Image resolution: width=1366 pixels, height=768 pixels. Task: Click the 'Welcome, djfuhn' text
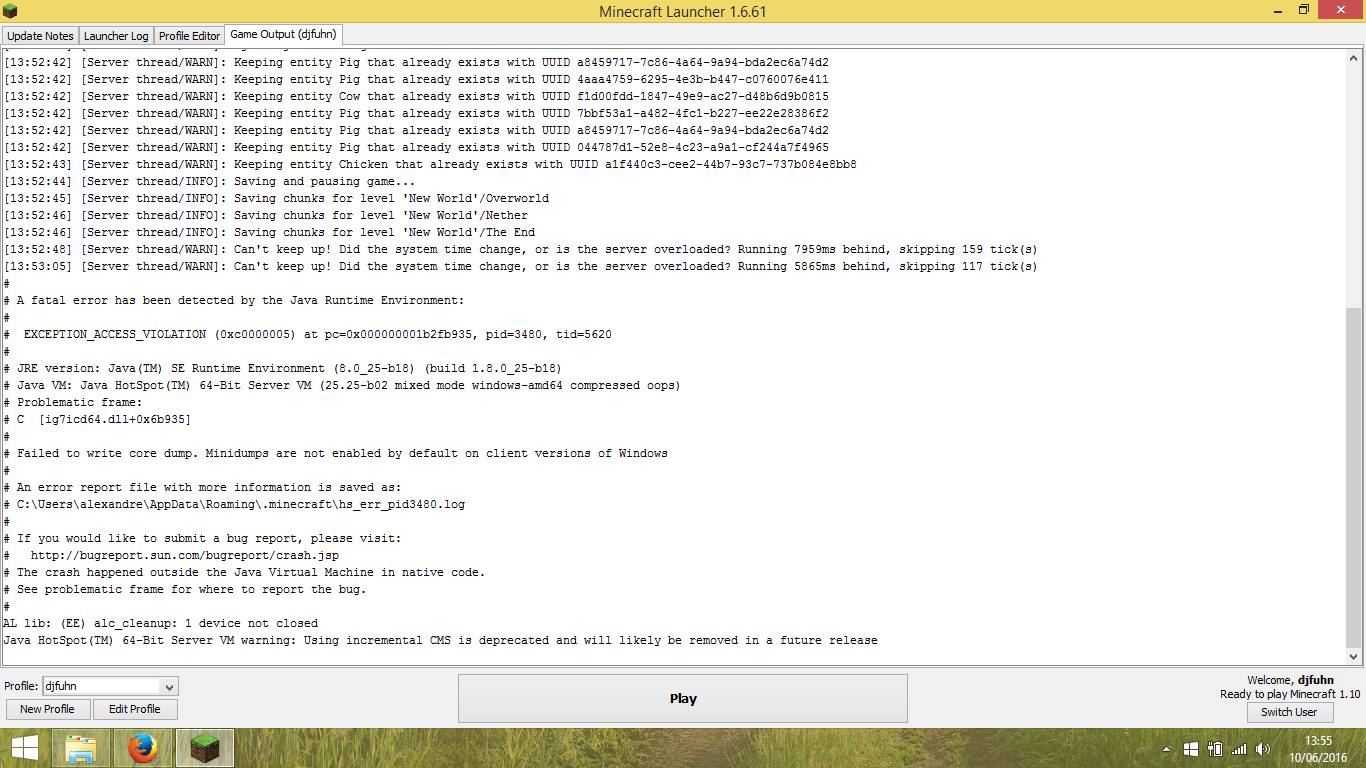1290,680
